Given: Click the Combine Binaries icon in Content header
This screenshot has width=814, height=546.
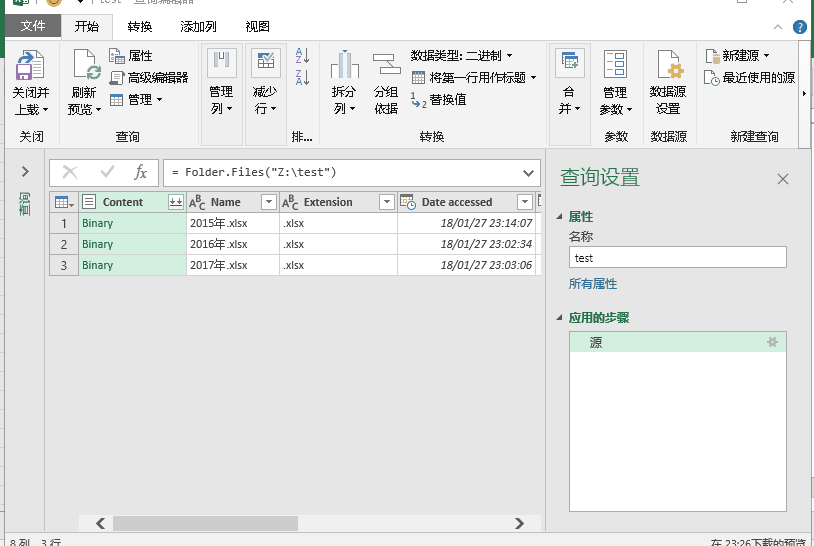Looking at the screenshot, I should [176, 202].
